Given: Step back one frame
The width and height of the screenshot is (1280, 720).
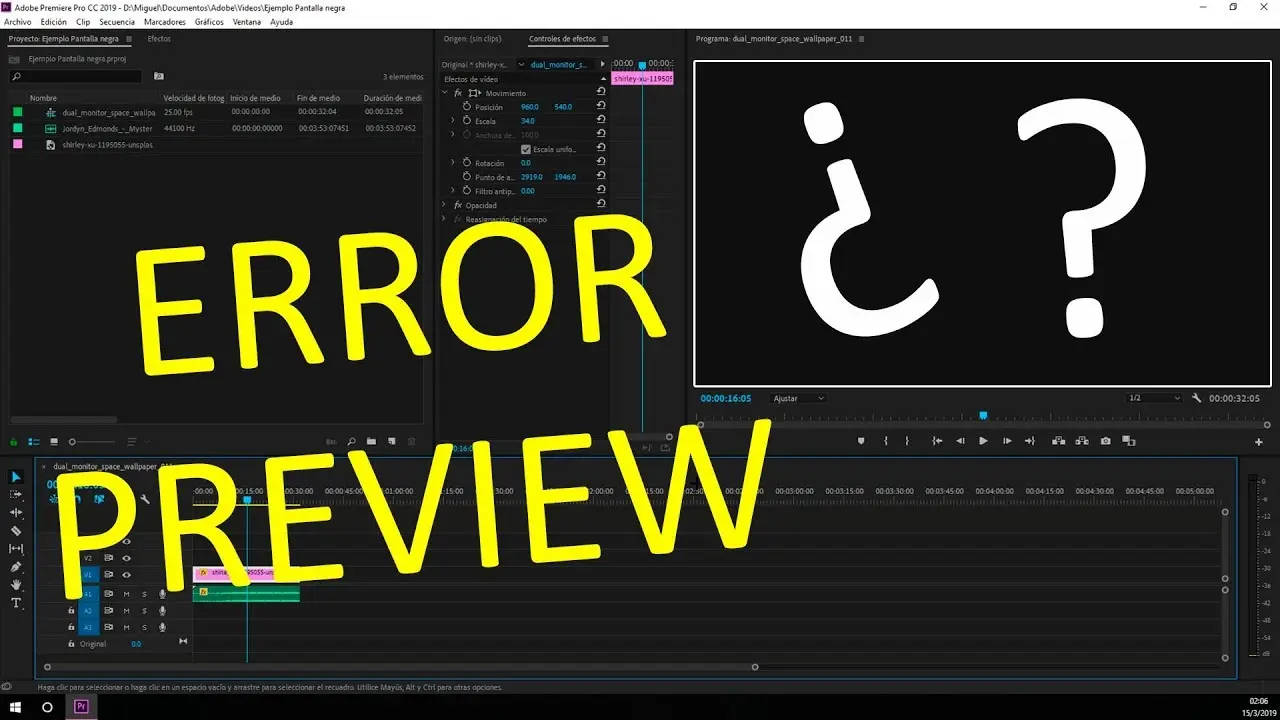Looking at the screenshot, I should pos(960,441).
